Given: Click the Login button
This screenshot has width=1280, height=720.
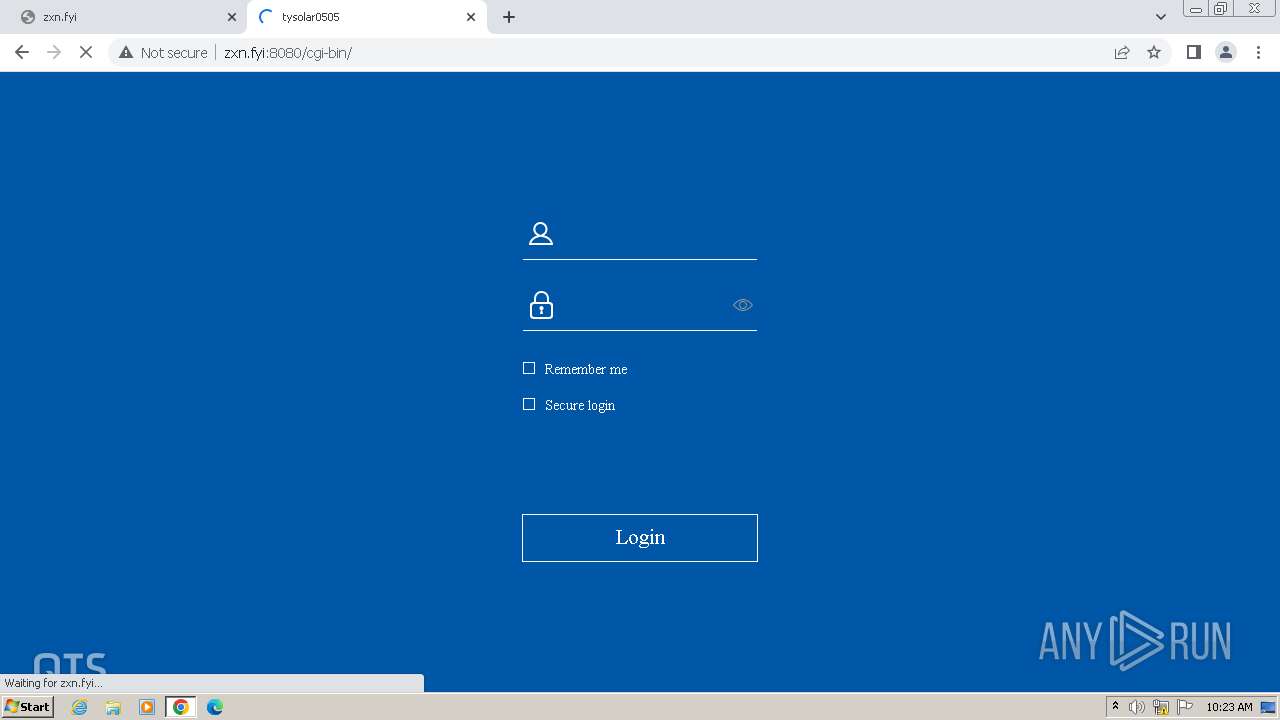Looking at the screenshot, I should 640,538.
